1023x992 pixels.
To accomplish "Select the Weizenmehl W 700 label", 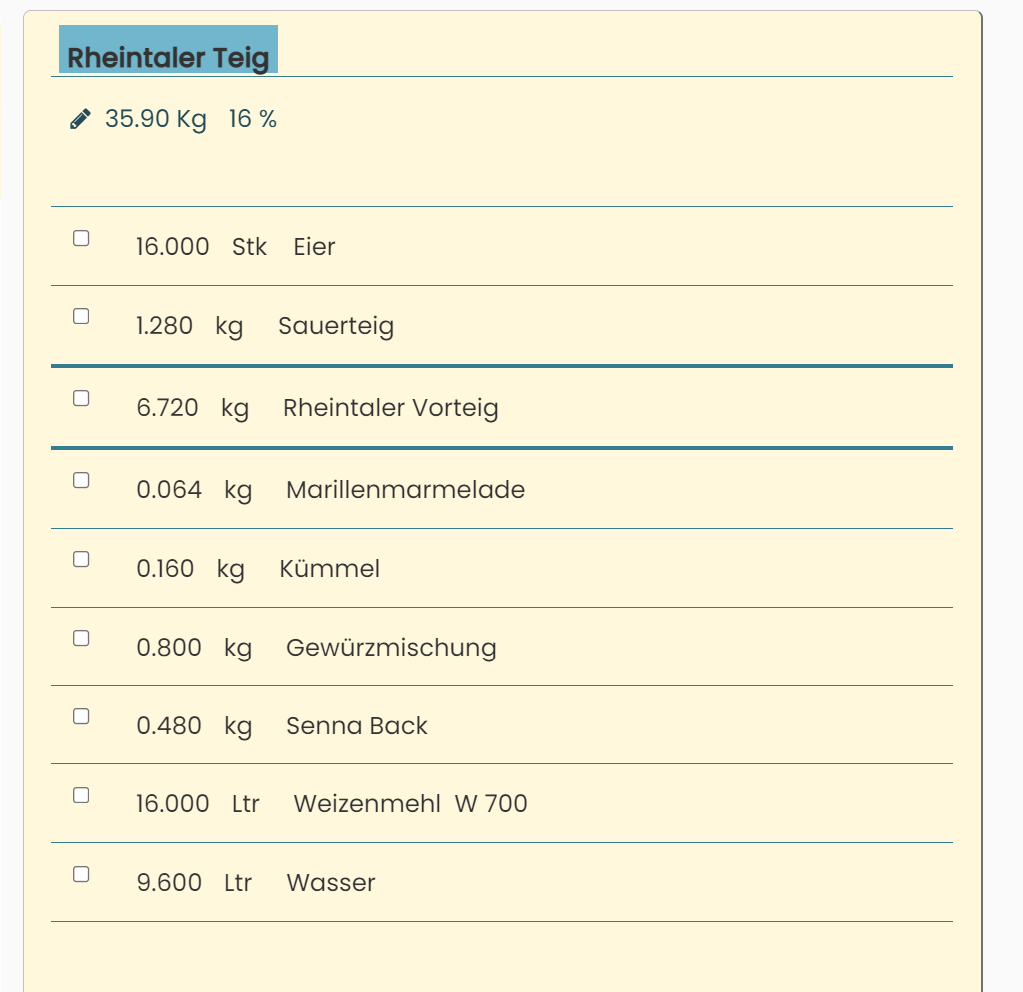I will point(410,803).
